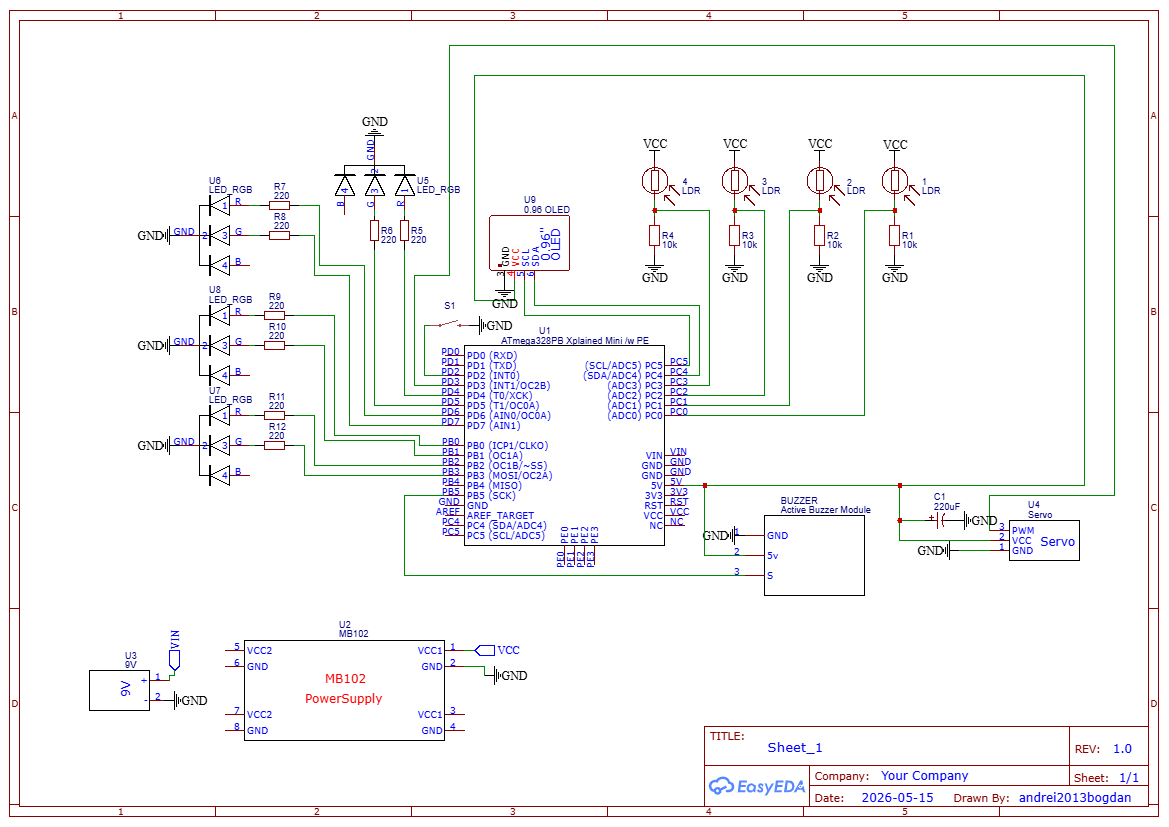
Task: Select resistor R6 220 symbol
Action: pyautogui.click(x=374, y=230)
